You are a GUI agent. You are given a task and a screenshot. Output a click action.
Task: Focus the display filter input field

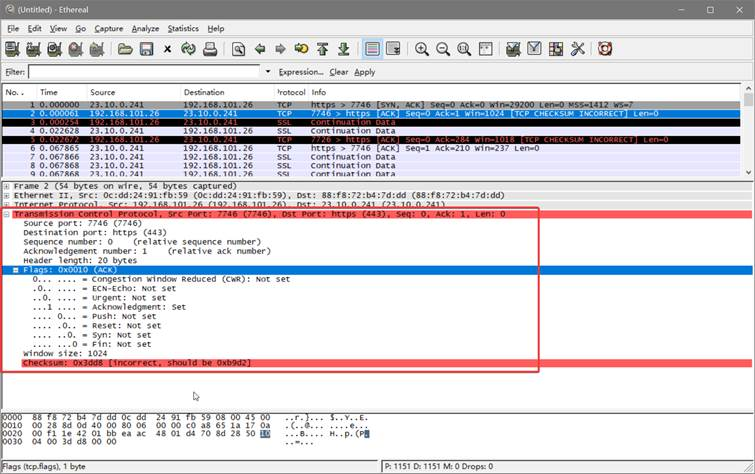click(144, 72)
